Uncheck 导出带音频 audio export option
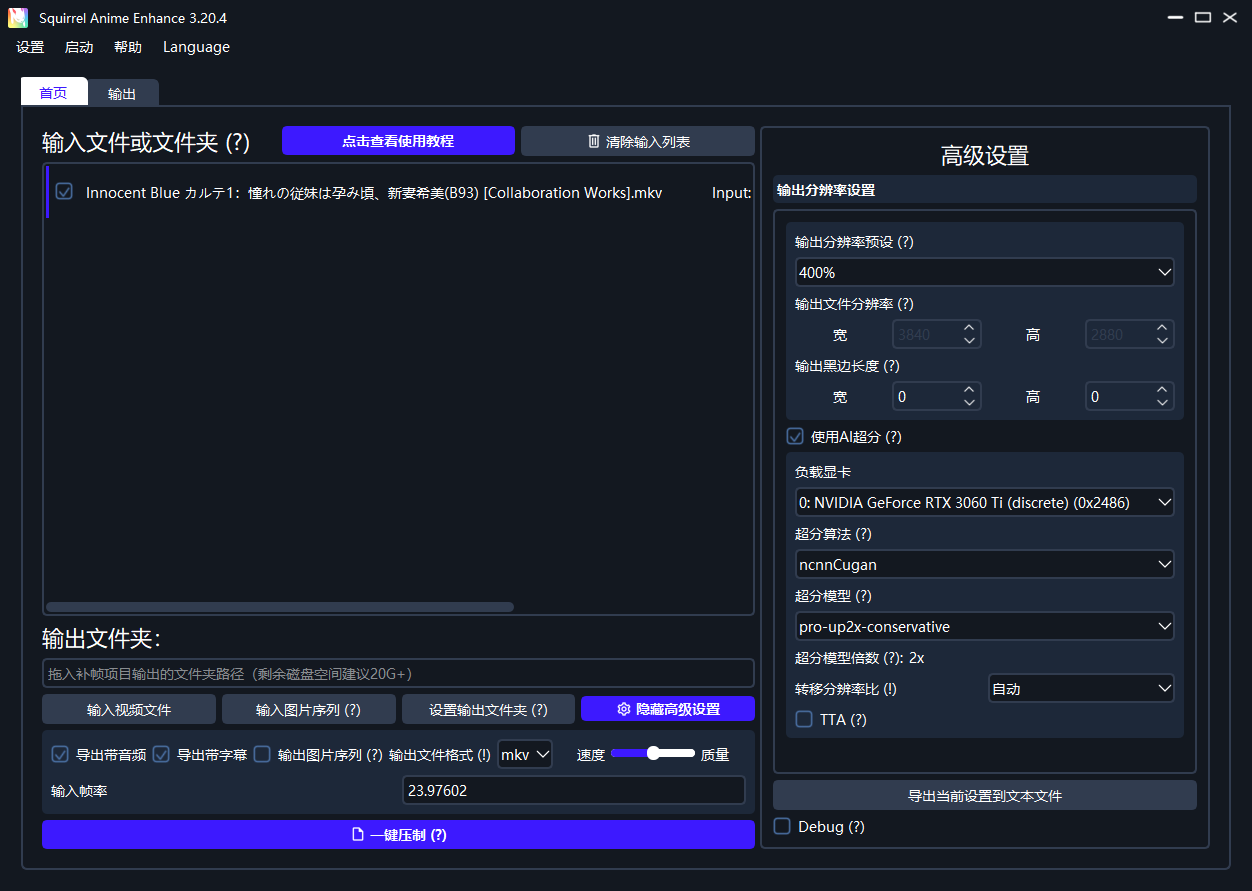The width and height of the screenshot is (1252, 891). (60, 755)
